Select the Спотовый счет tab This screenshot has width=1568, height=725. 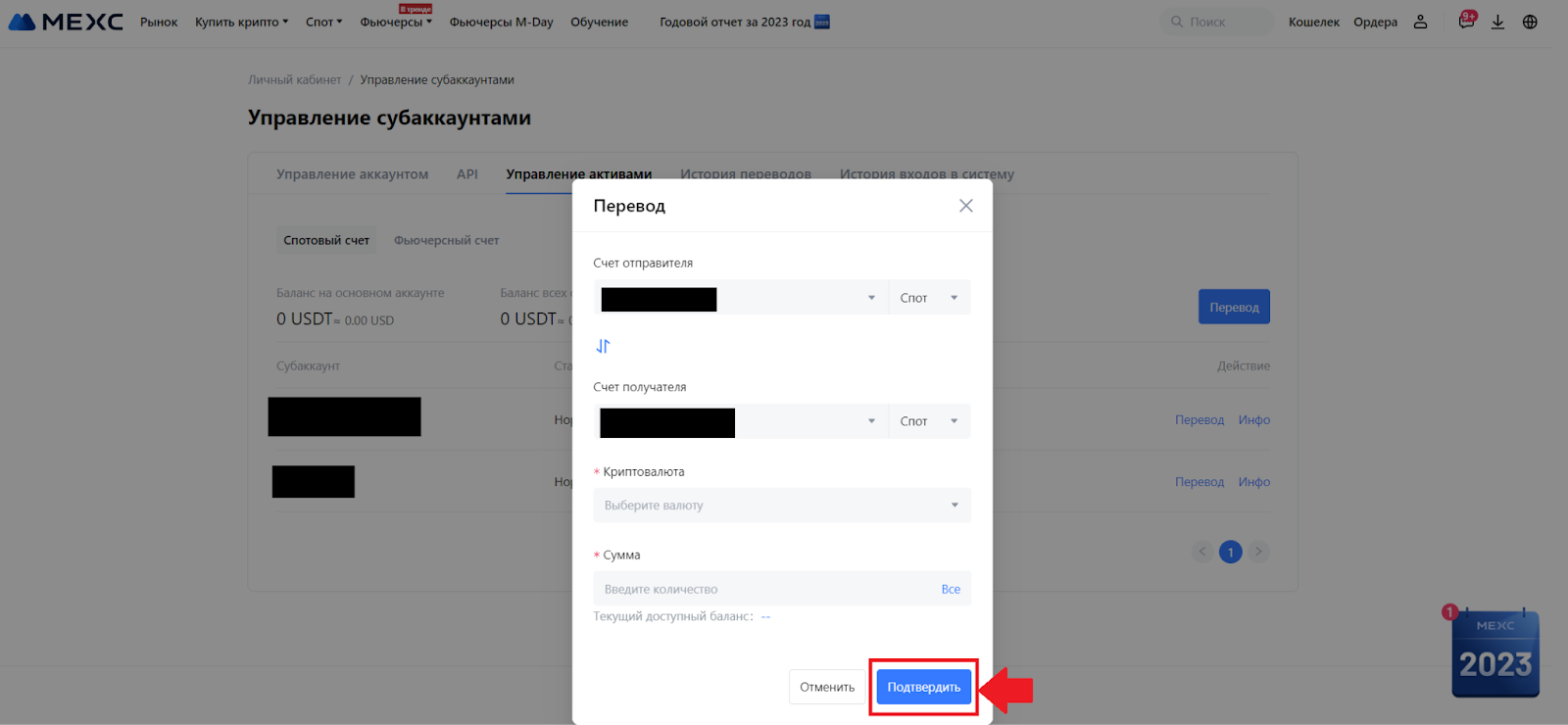(326, 240)
